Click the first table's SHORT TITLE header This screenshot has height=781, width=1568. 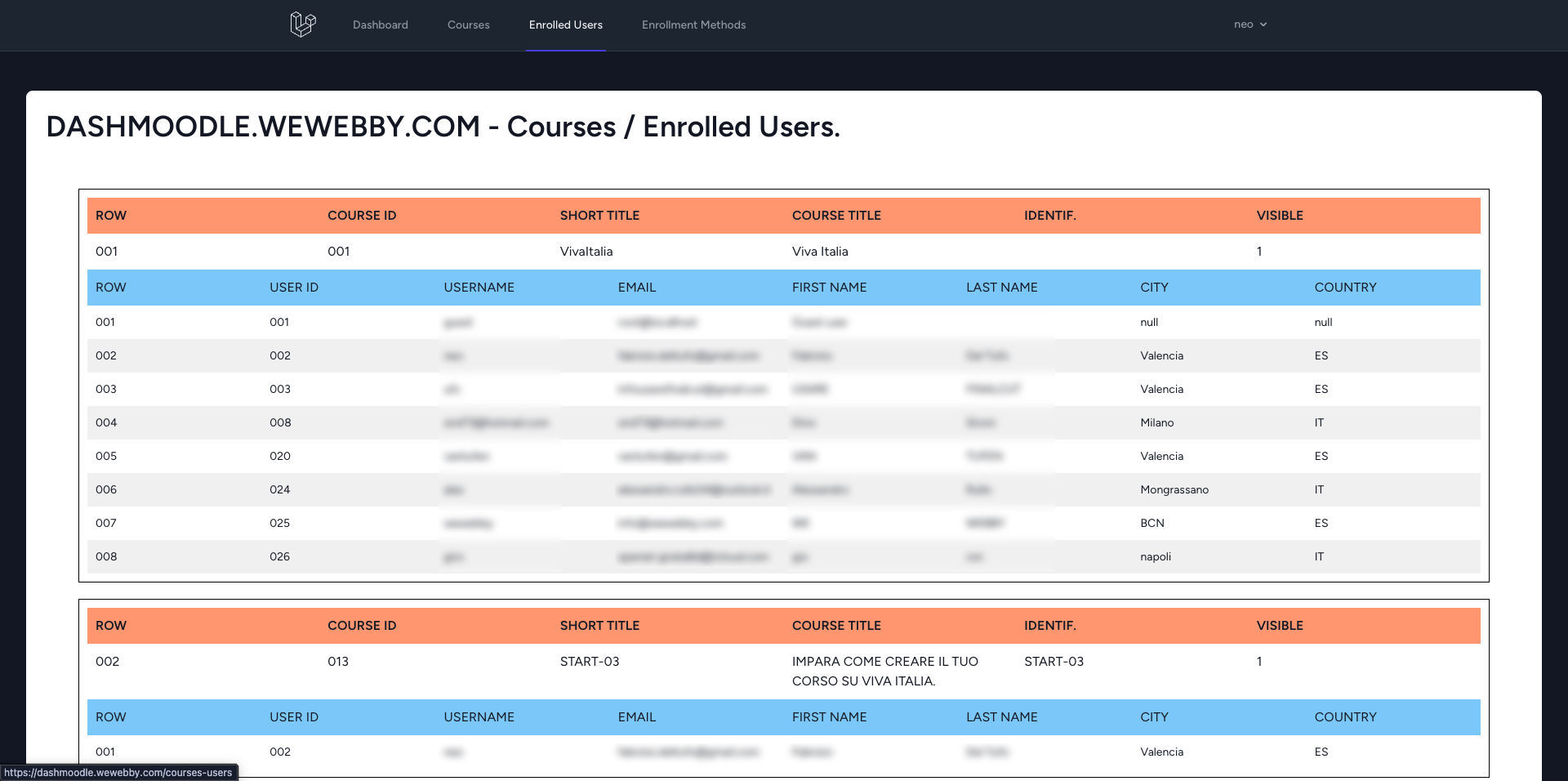click(x=599, y=216)
